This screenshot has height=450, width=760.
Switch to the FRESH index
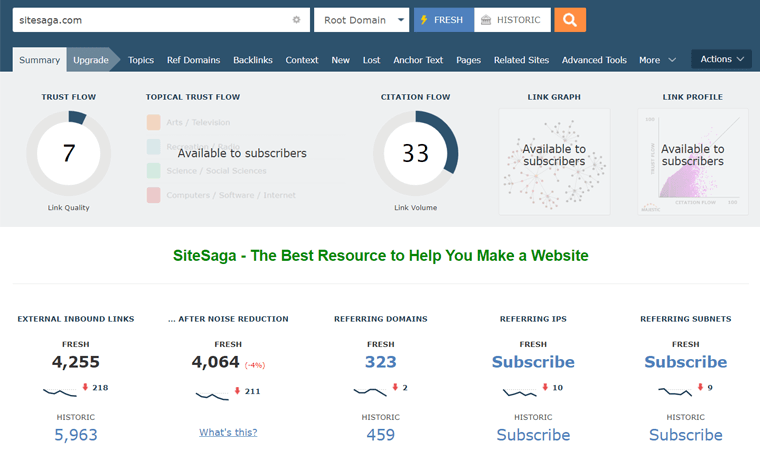[x=443, y=20]
